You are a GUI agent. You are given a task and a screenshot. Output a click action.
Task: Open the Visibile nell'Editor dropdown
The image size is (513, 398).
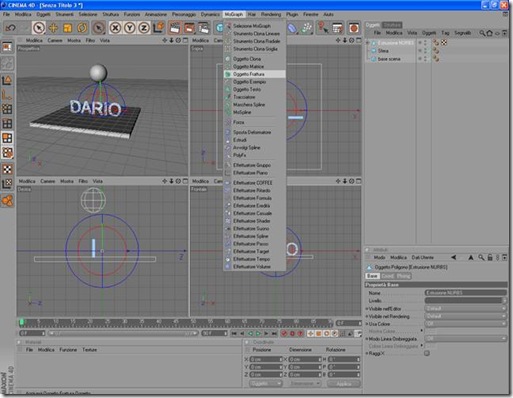pos(466,308)
